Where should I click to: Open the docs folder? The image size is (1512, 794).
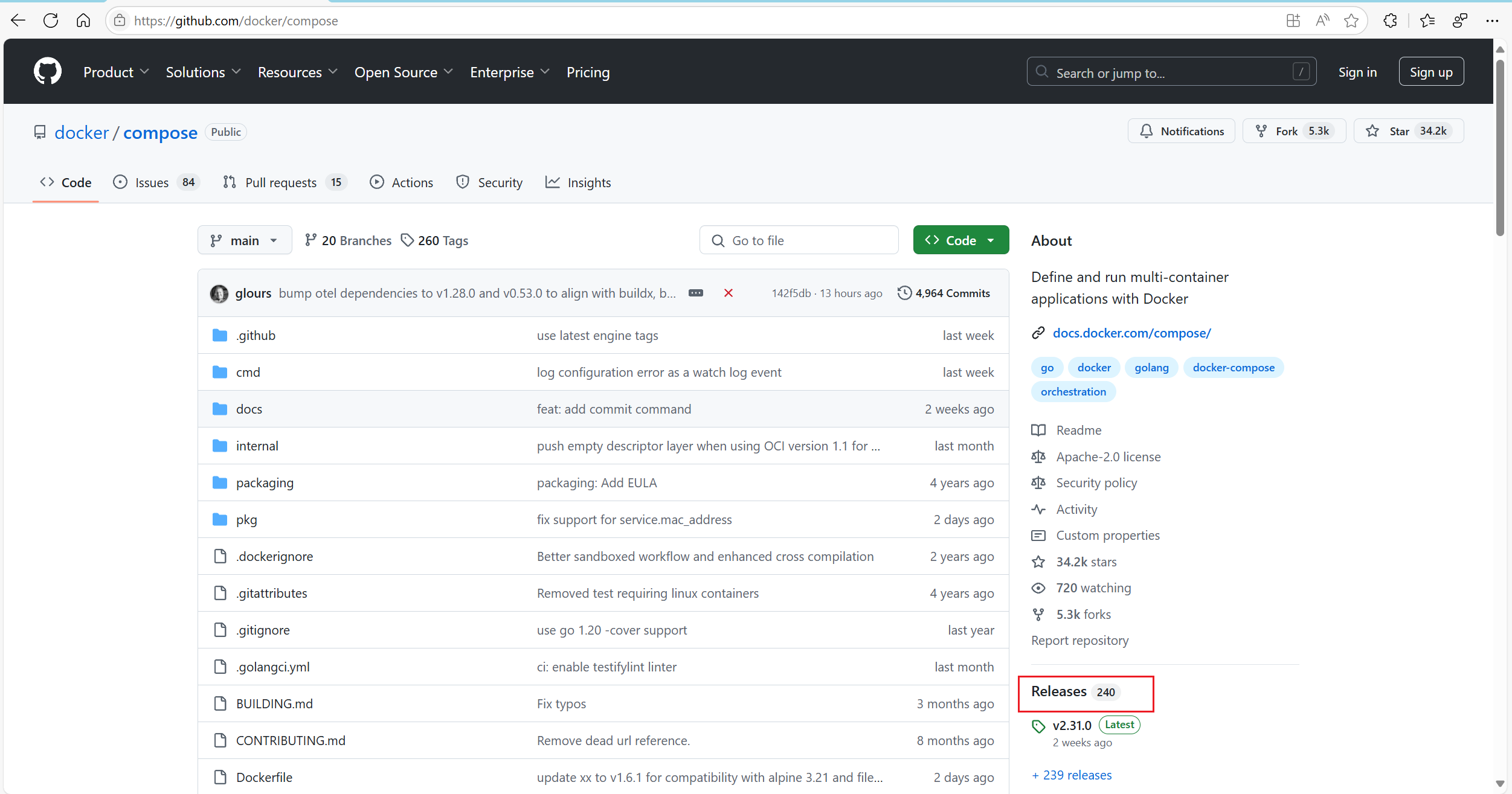click(x=249, y=409)
